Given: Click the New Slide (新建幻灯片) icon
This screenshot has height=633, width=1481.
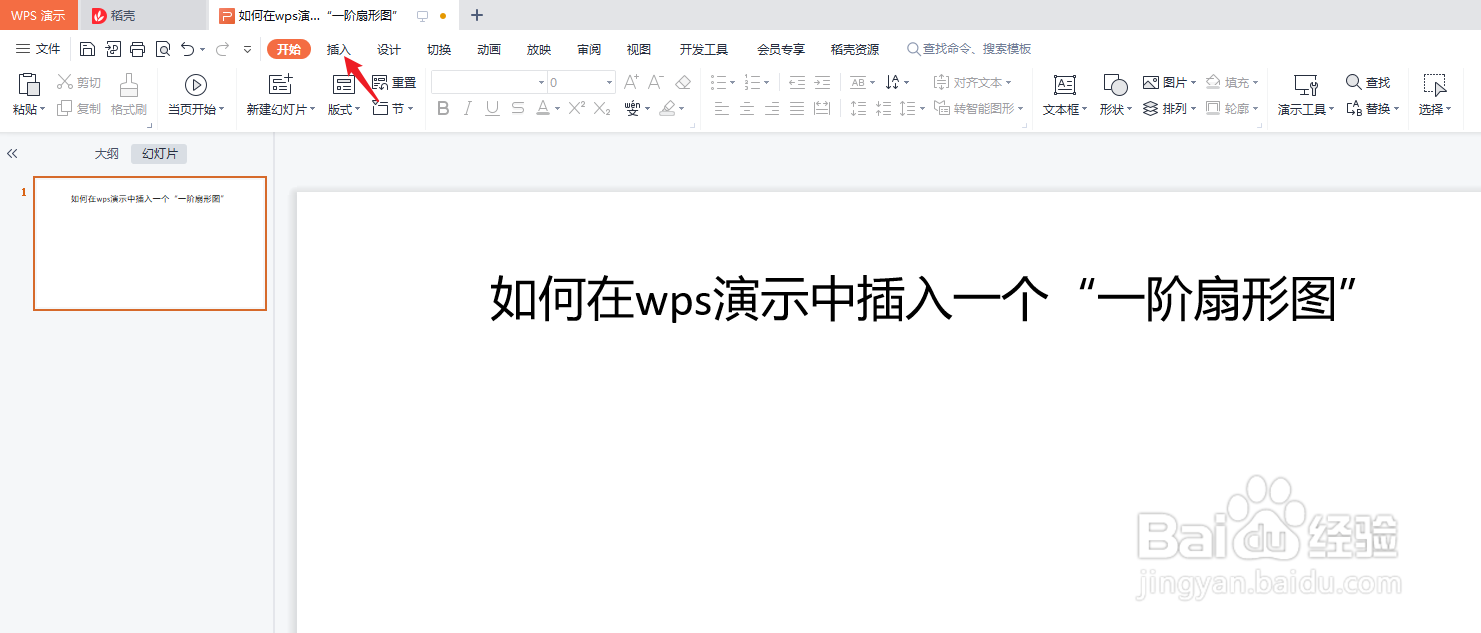Looking at the screenshot, I should (281, 84).
